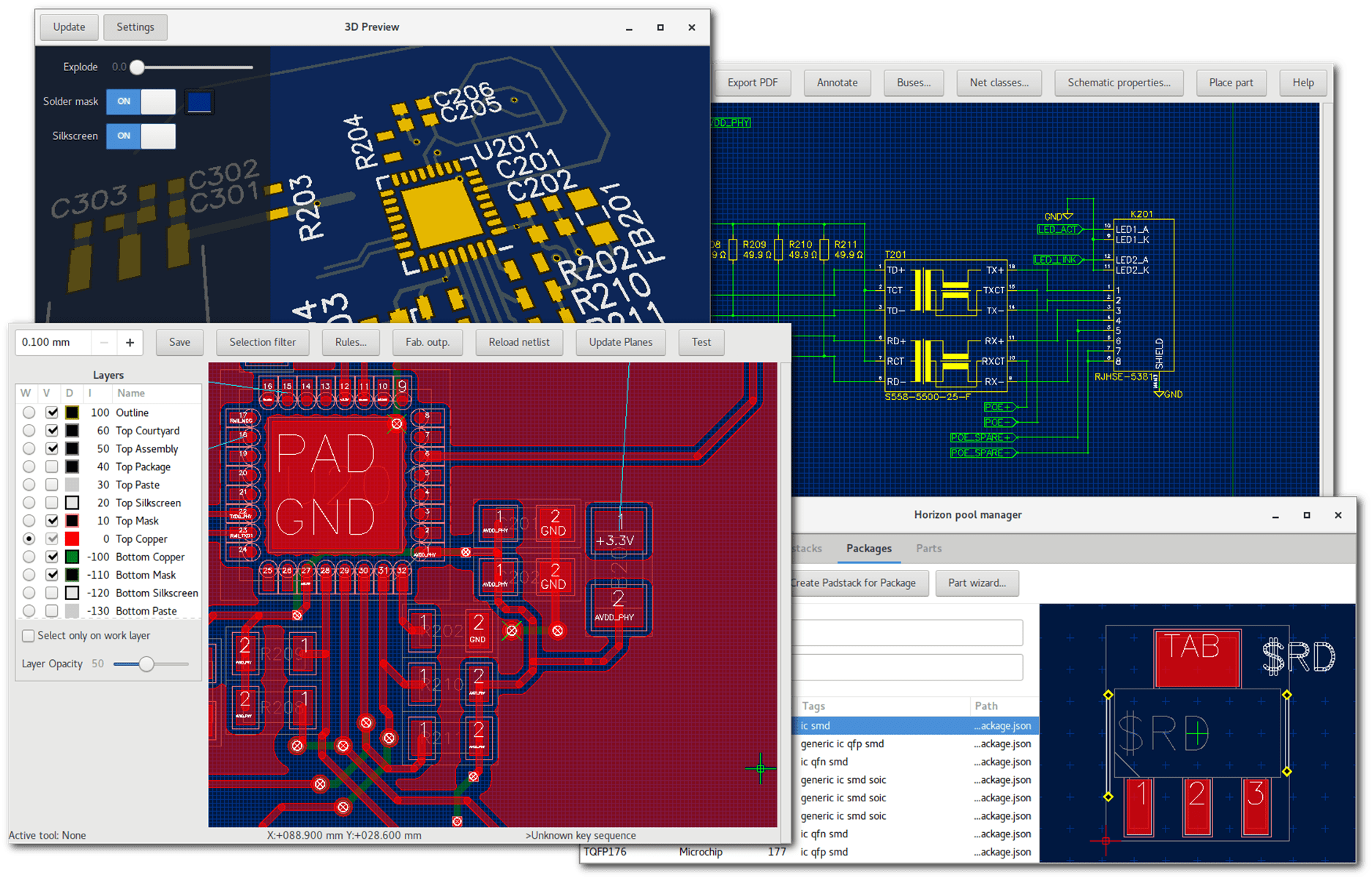Click the Solder mask color swatch
This screenshot has width=1372, height=879.
click(199, 102)
